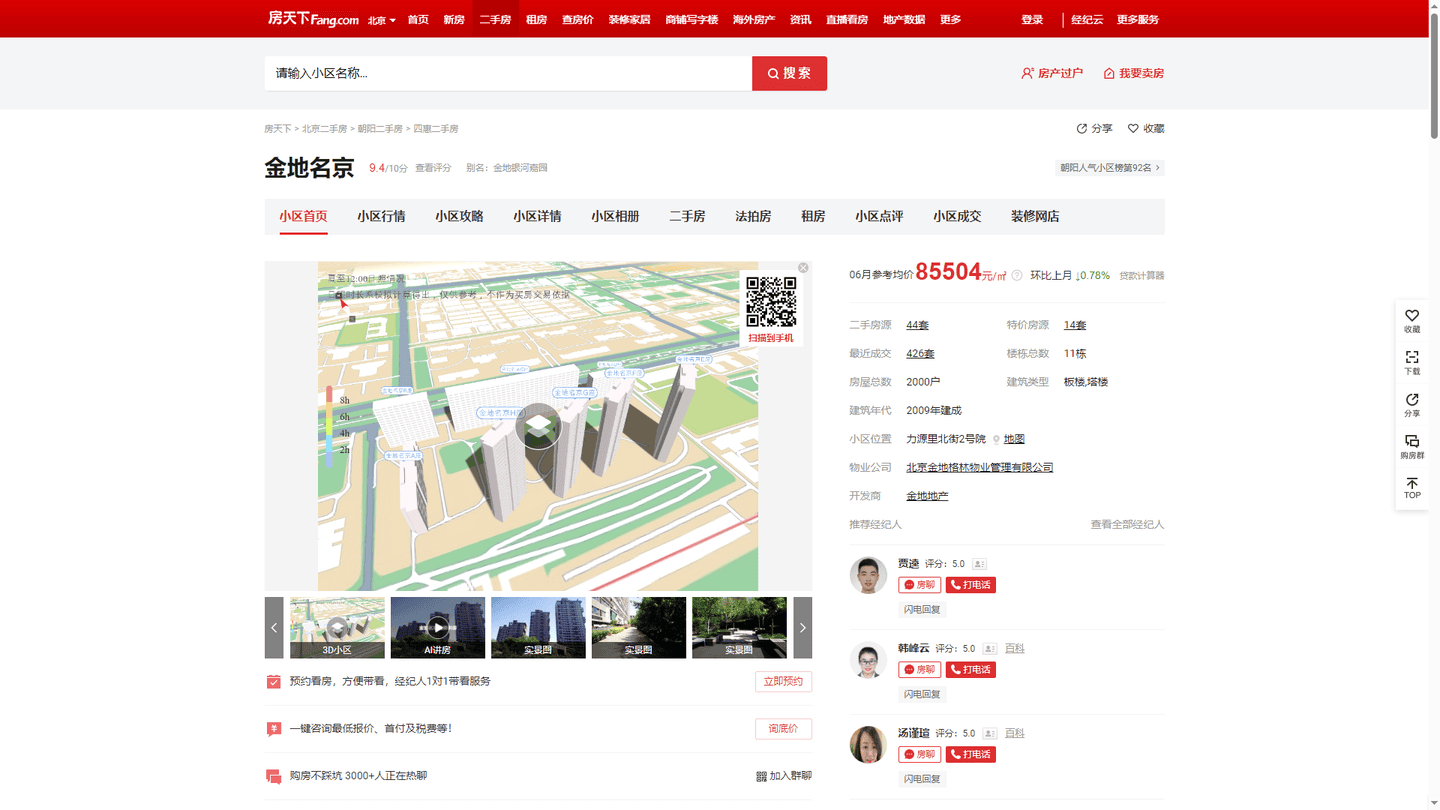Click 查看全部经纪人 link
Image resolution: width=1440 pixels, height=810 pixels.
1127,525
